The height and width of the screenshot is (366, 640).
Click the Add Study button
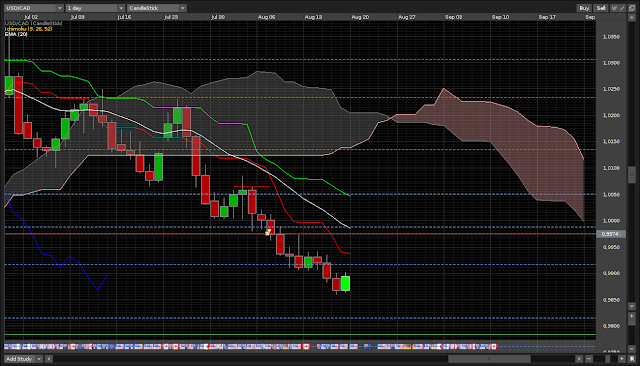tap(19, 359)
